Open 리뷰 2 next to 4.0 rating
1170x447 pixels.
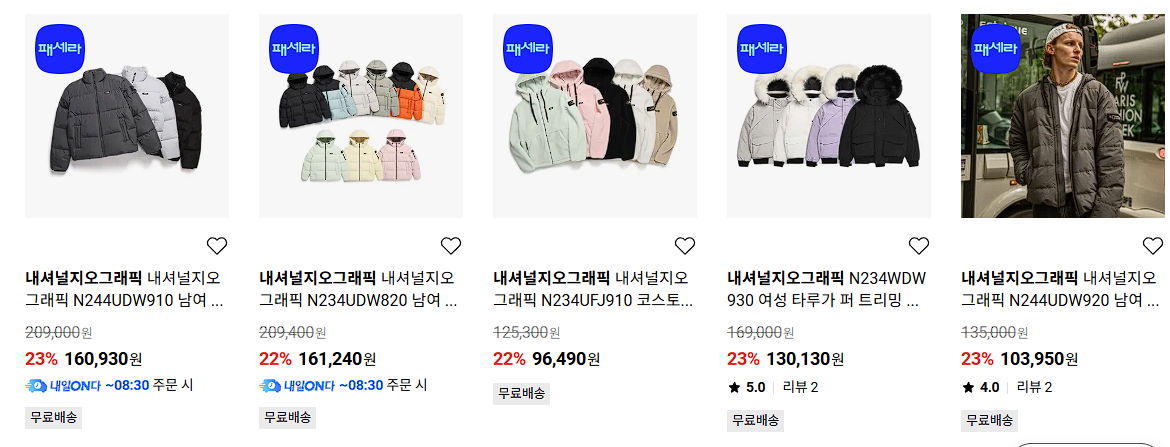click(x=1036, y=387)
